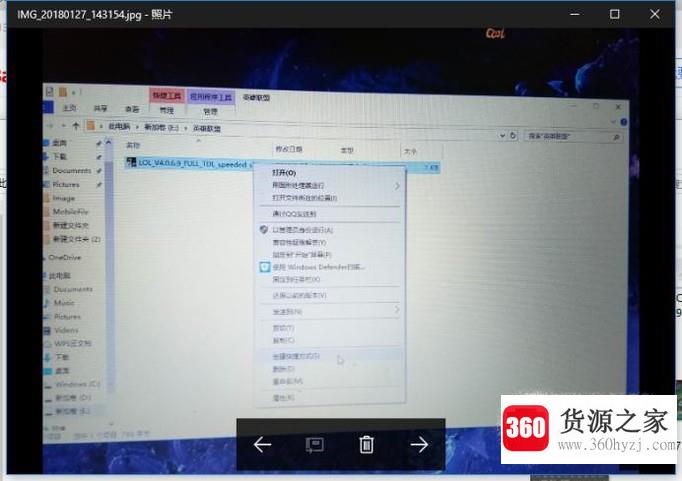The height and width of the screenshot is (481, 682).
Task: Click the search box in photographed Explorer
Action: (572, 136)
